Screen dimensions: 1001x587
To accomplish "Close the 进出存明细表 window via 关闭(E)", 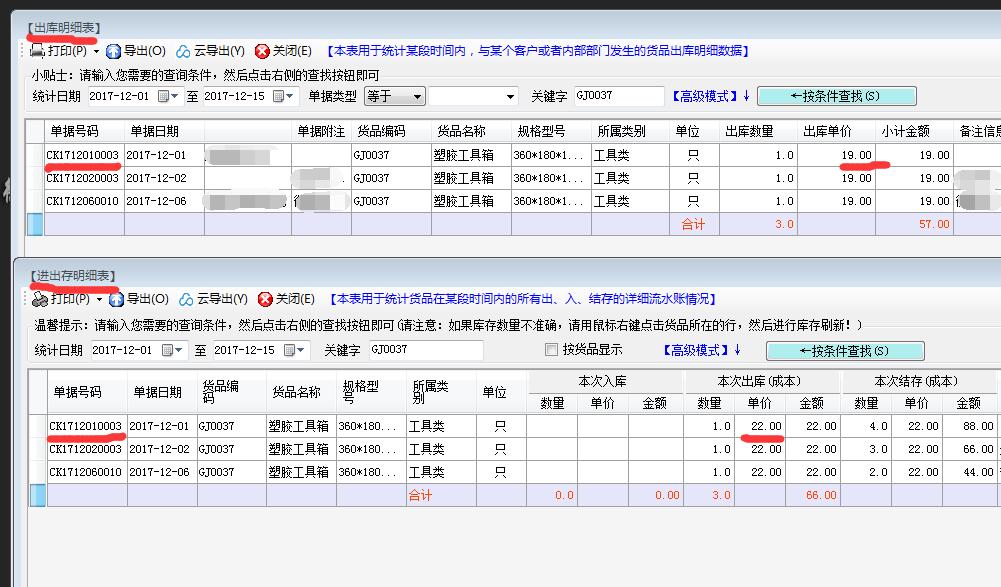I will pyautogui.click(x=285, y=299).
